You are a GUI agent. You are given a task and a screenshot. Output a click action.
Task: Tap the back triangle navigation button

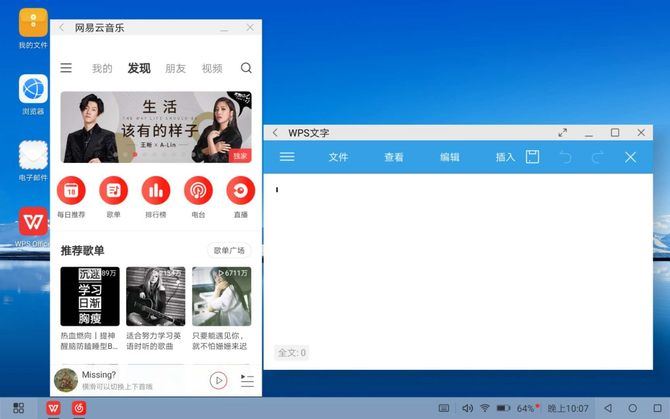pos(608,408)
